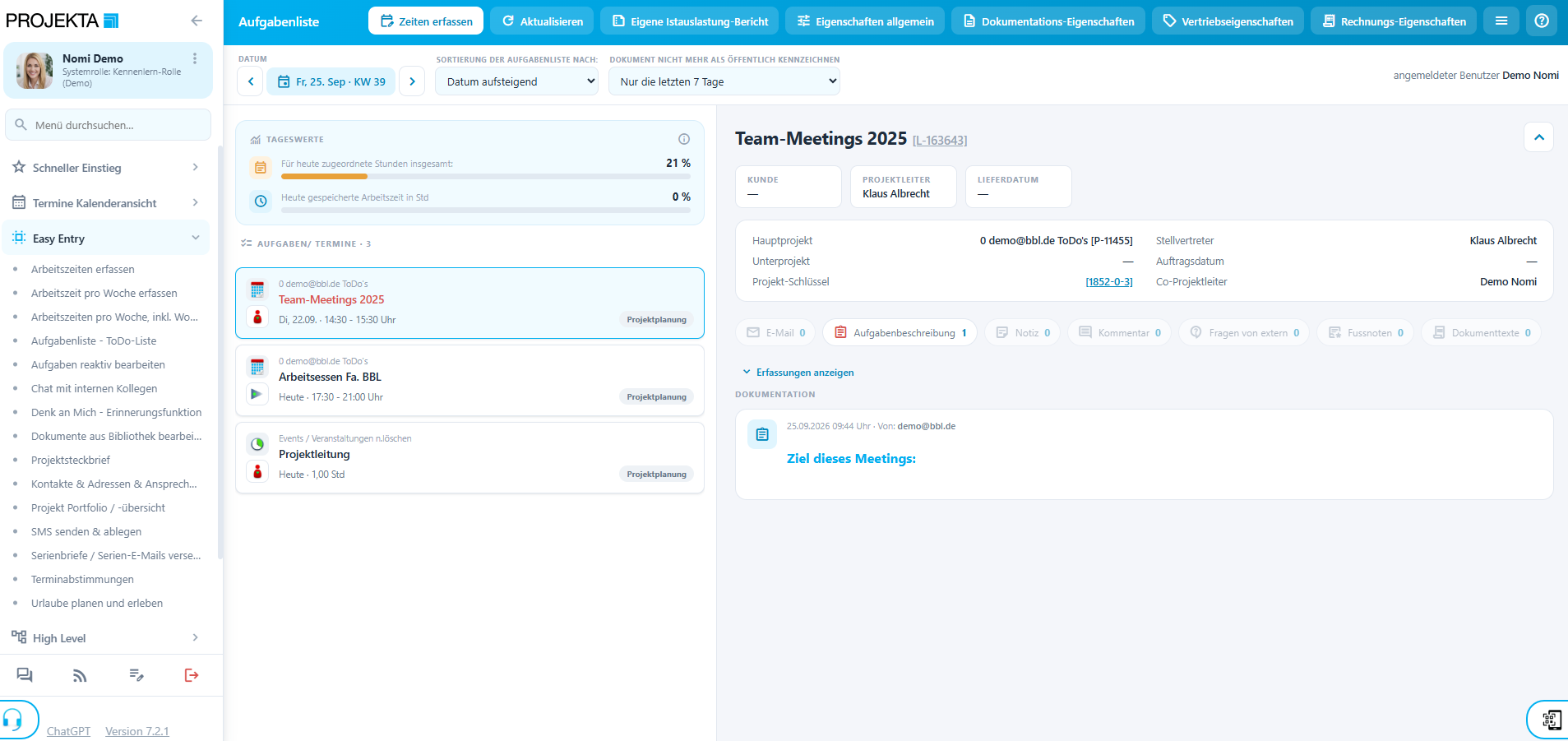This screenshot has height=741, width=1568.
Task: Click the QR code scanner icon
Action: (x=1551, y=720)
